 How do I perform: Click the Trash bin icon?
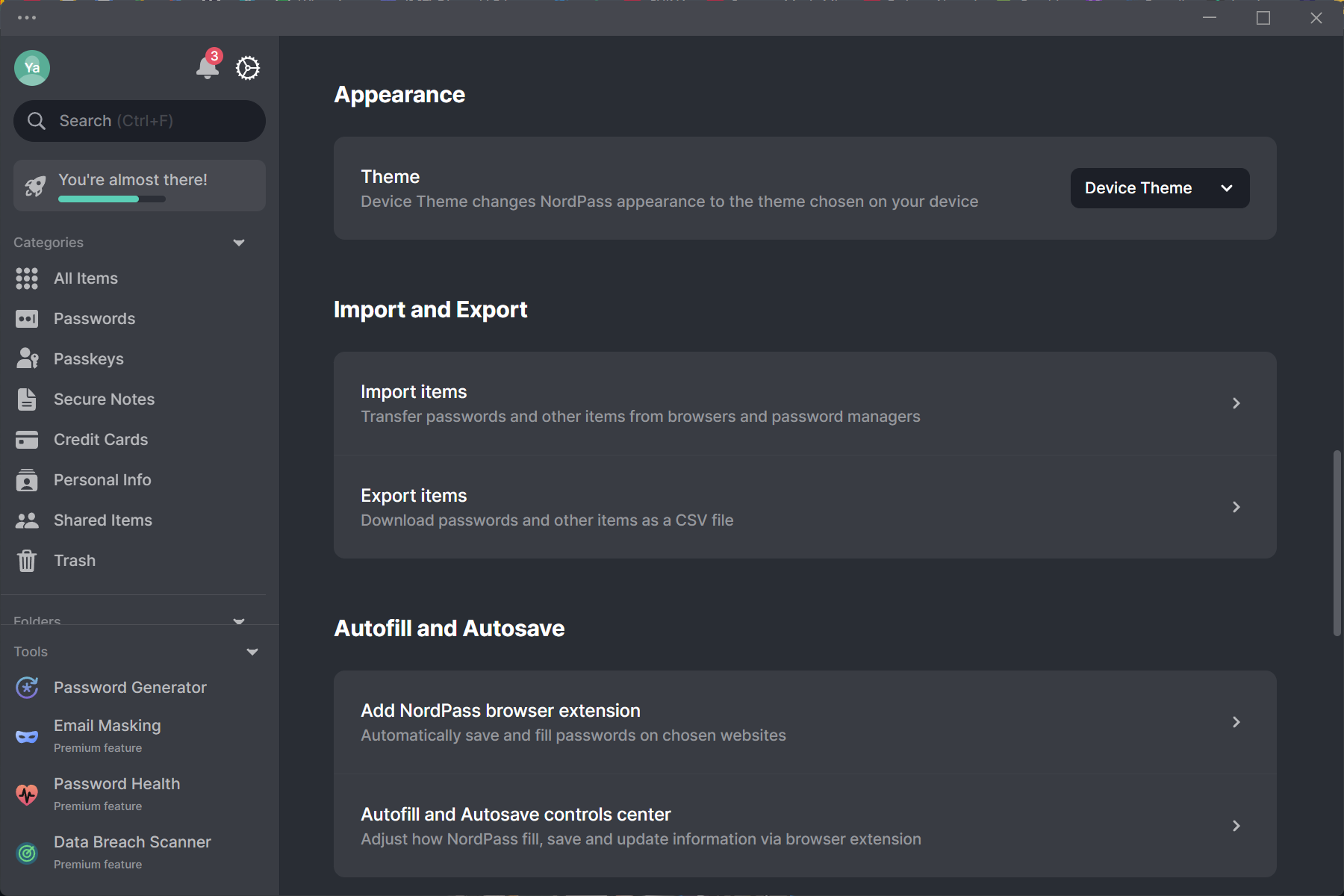coord(27,561)
